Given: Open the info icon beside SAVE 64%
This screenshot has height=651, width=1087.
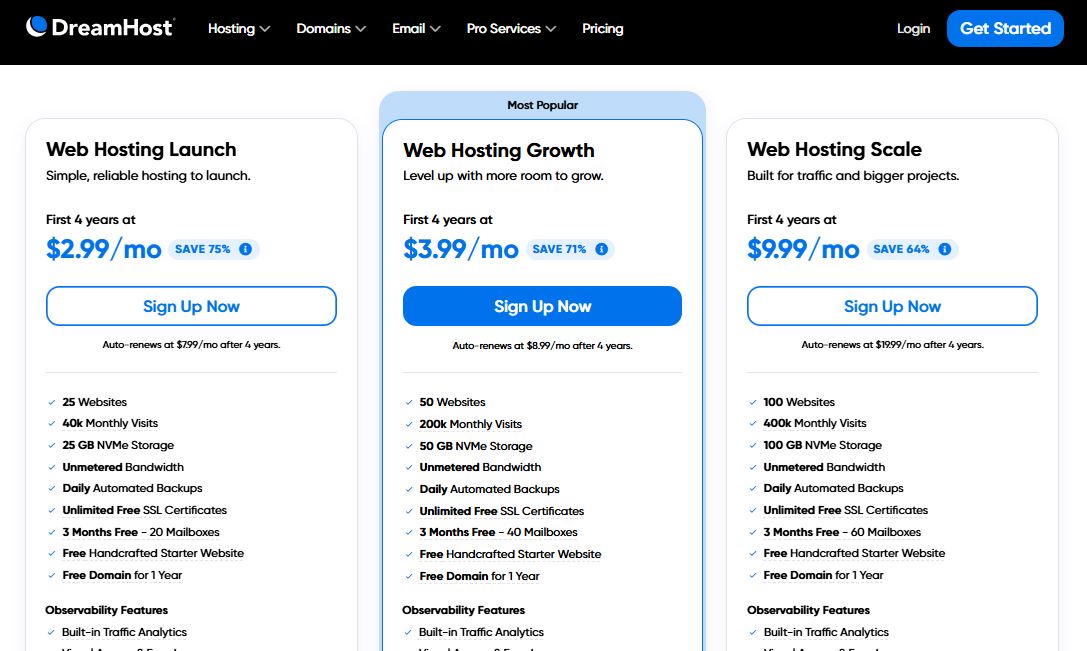Looking at the screenshot, I should pos(946,249).
